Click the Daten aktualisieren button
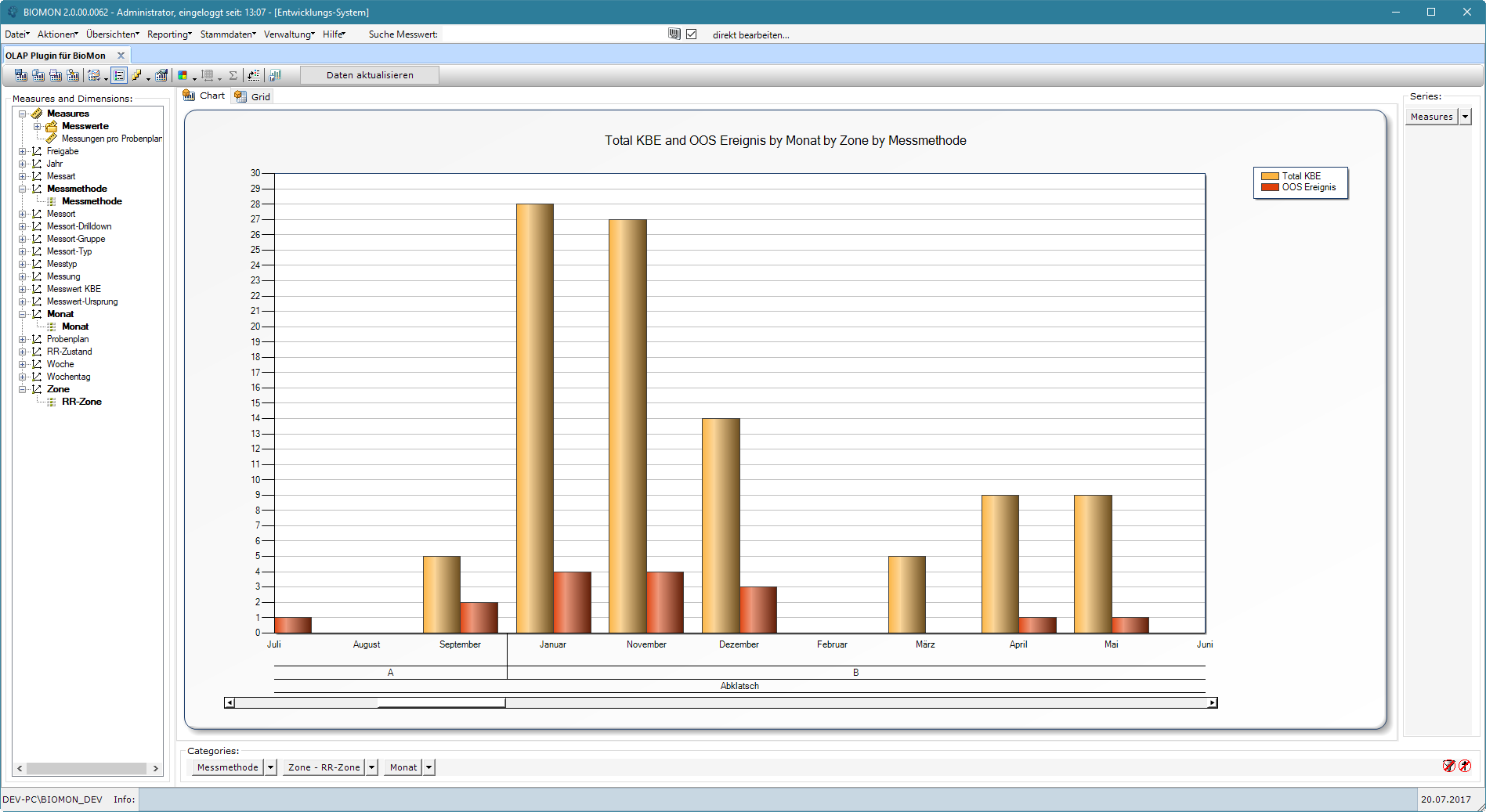Screen dimensions: 1486x812 pyautogui.click(x=370, y=75)
